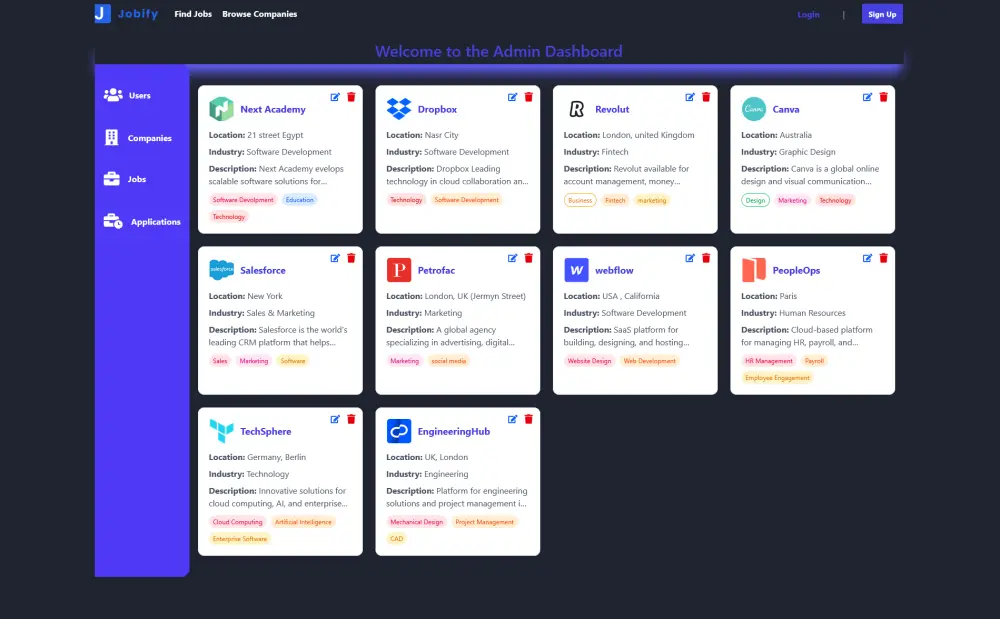Image resolution: width=1000 pixels, height=619 pixels.
Task: Edit the PeopleOps company card
Action: [867, 258]
